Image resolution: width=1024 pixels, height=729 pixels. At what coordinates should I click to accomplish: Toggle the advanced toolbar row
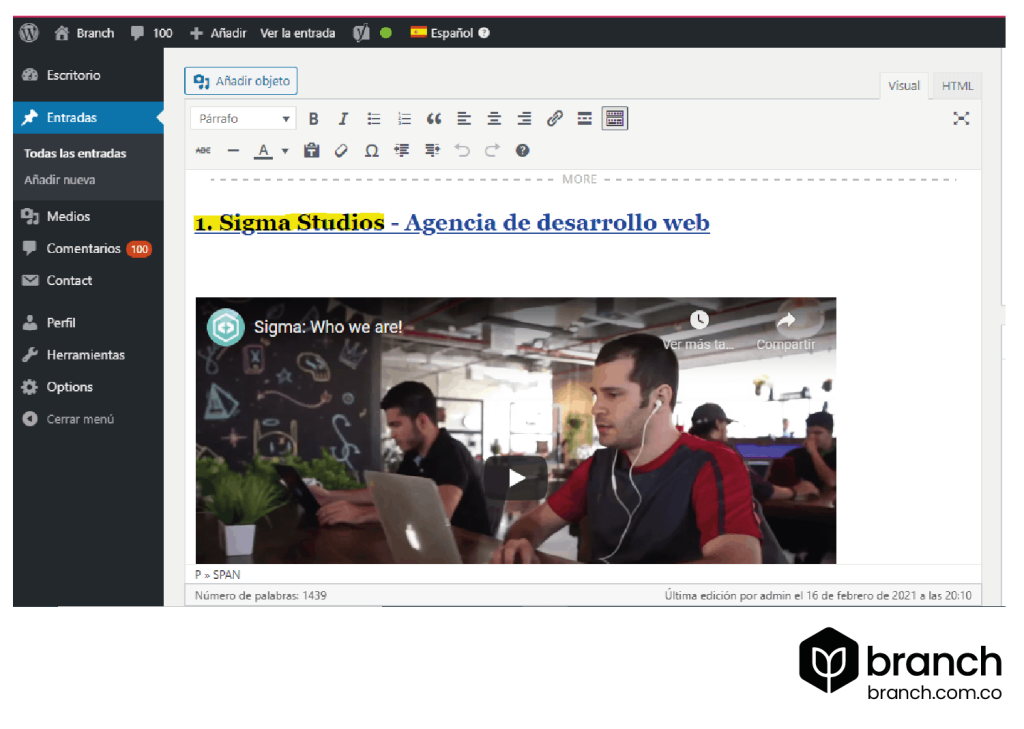(614, 118)
